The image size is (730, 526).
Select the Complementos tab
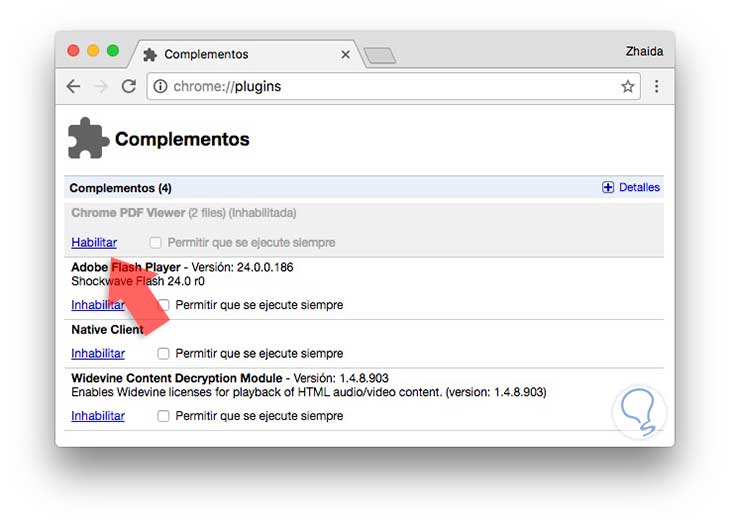click(x=247, y=54)
